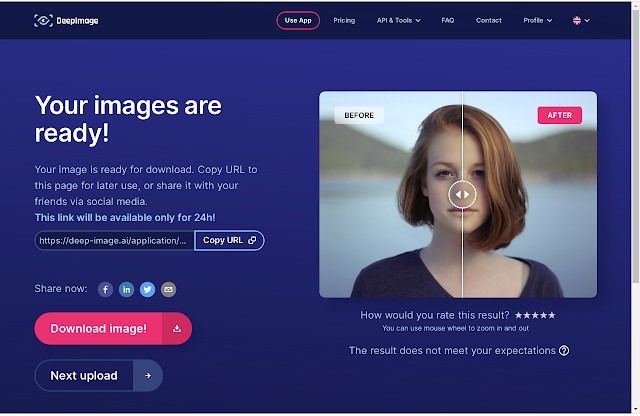The image size is (640, 416).
Task: Share result on Facebook
Action: tap(105, 289)
